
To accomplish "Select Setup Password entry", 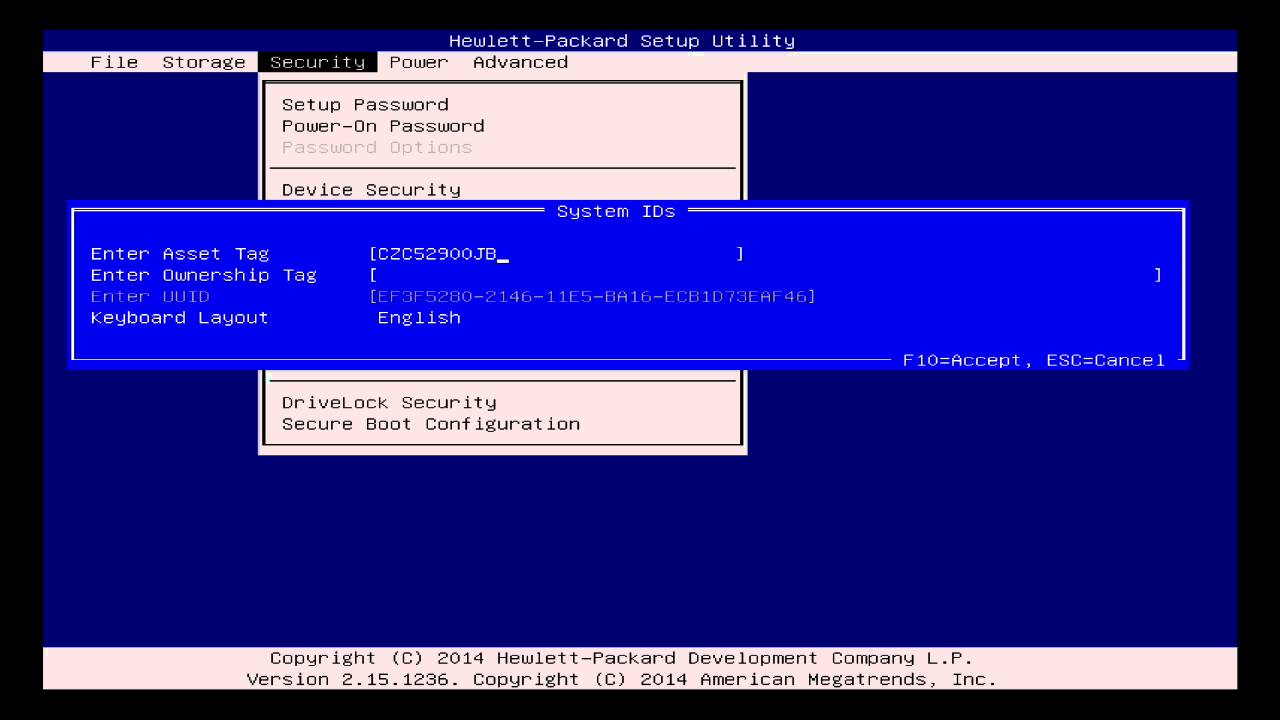I will [x=365, y=104].
